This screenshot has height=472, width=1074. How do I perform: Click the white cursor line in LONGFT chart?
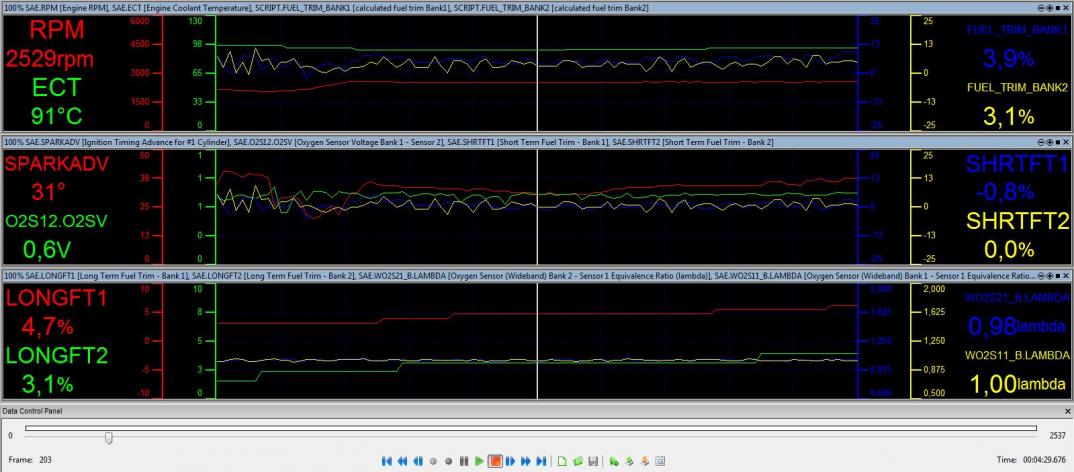coord(538,340)
